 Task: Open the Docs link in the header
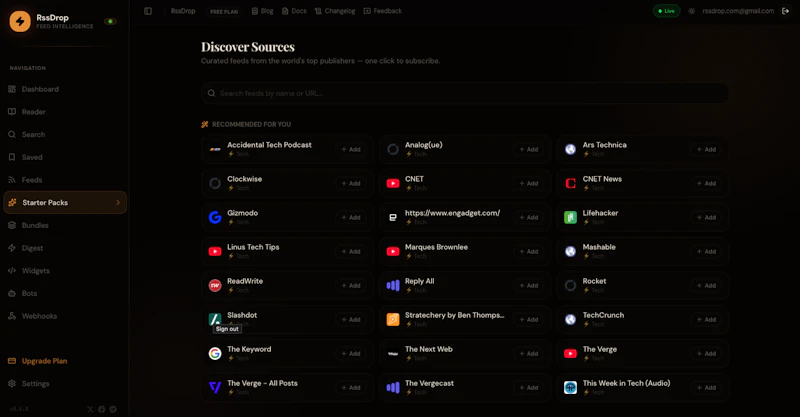coord(294,11)
